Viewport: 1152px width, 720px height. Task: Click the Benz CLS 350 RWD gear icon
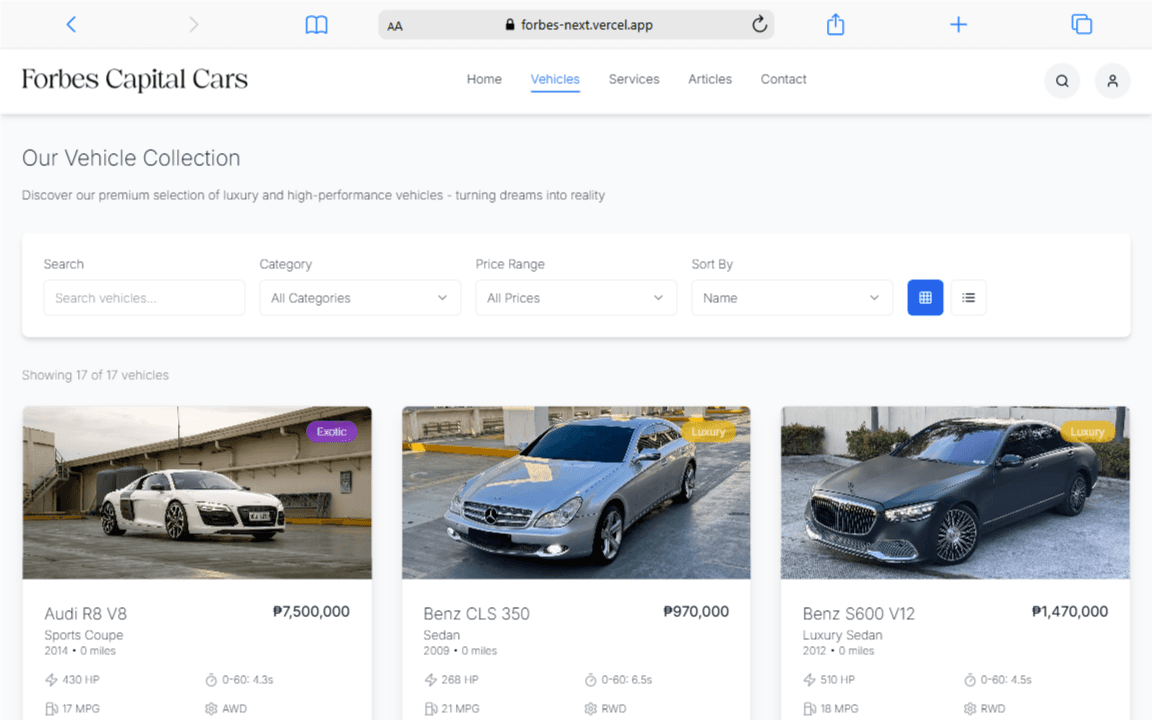click(x=590, y=709)
